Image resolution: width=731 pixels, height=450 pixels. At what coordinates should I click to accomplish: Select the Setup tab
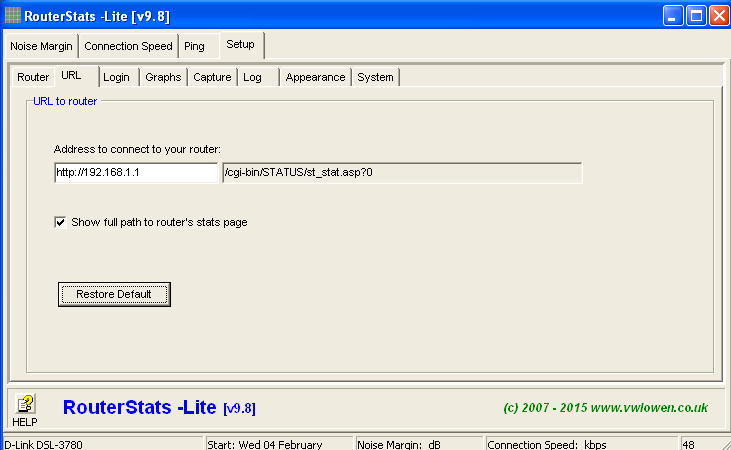coord(240,45)
